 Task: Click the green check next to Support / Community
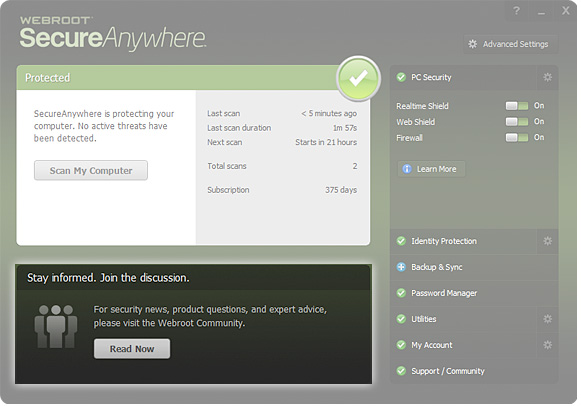coord(401,371)
